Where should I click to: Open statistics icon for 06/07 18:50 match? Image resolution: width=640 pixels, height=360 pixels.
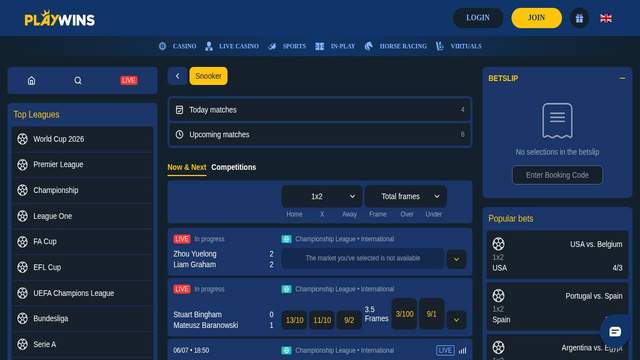462,350
